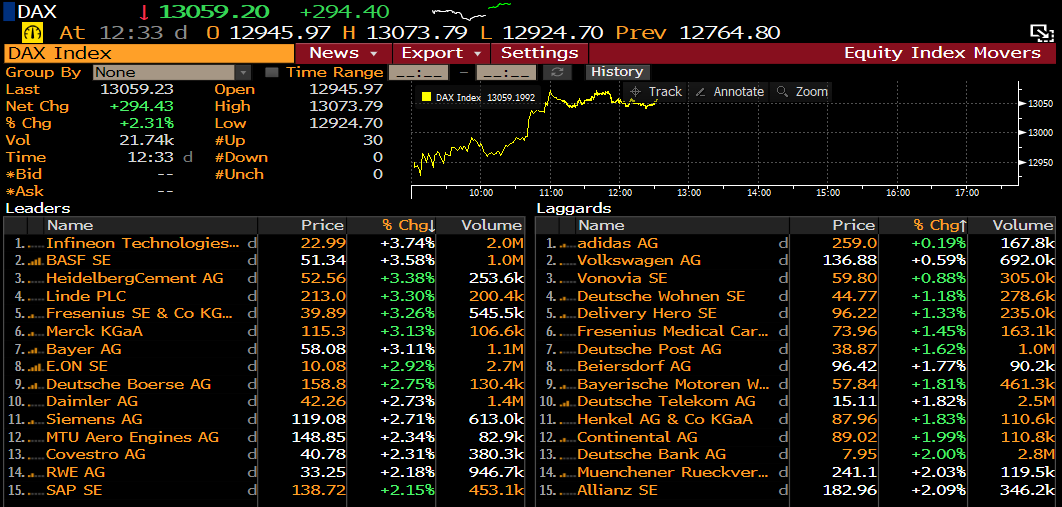Select Fresenius Medical Care row

(795, 331)
